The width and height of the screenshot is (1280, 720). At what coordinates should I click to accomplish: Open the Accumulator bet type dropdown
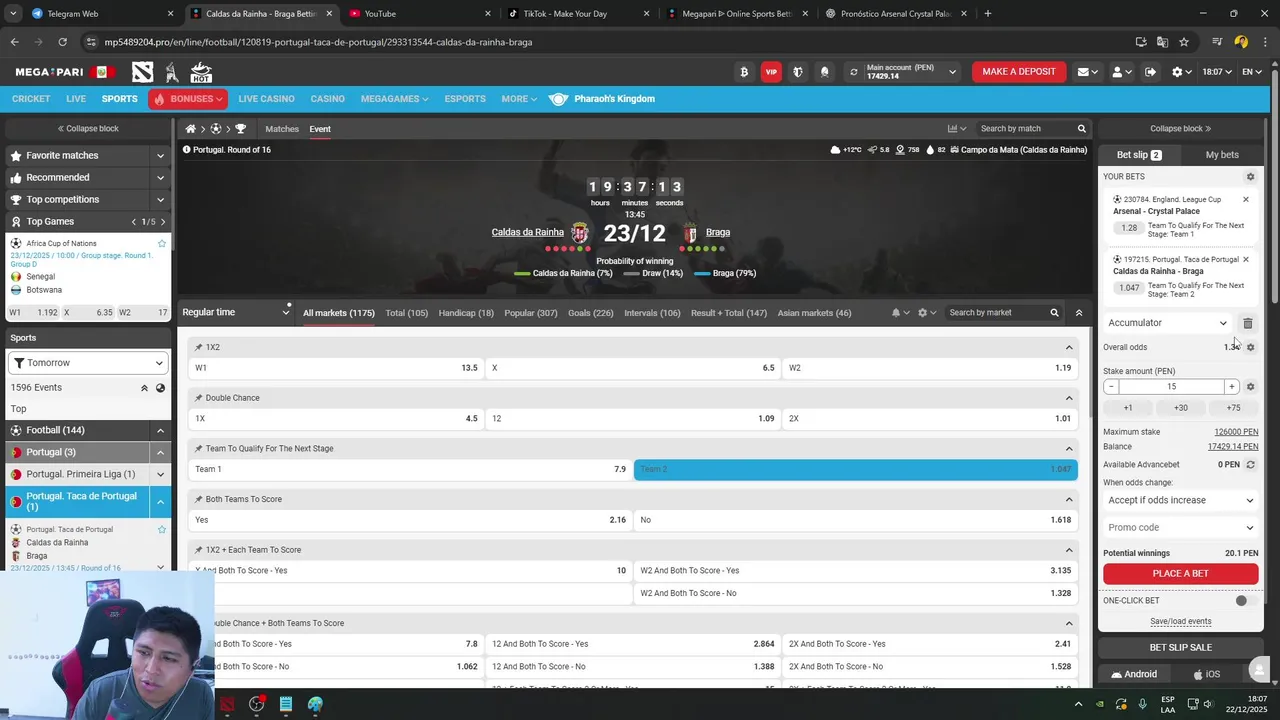pos(1167,323)
